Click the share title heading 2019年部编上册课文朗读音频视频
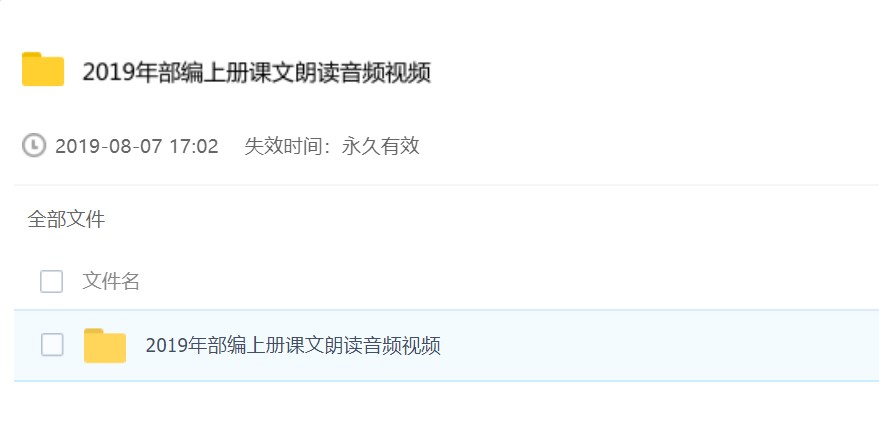 click(257, 72)
